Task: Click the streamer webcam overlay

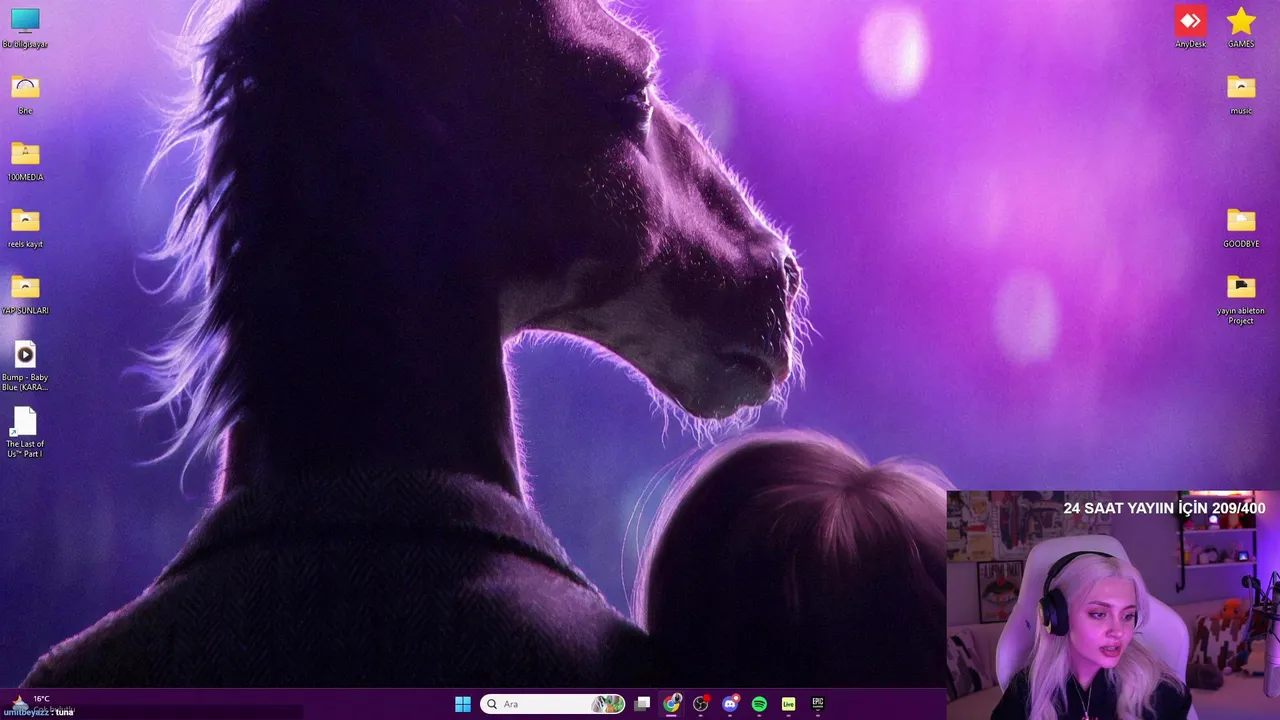Action: (x=1113, y=605)
